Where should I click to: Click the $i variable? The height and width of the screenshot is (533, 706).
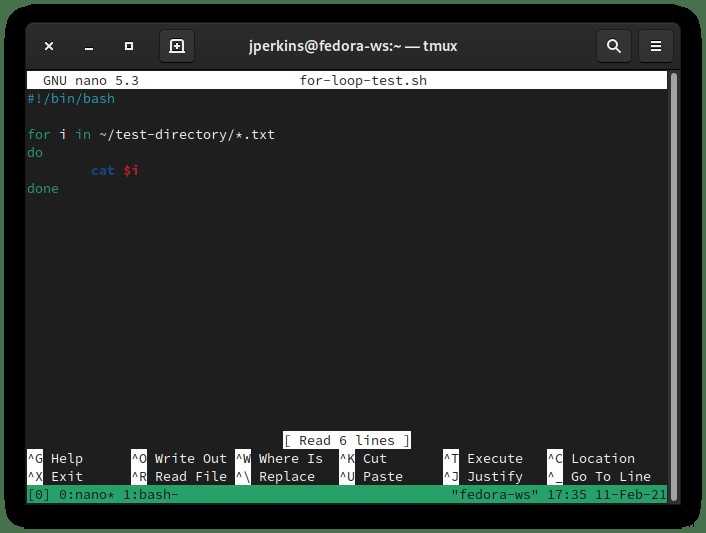pos(131,171)
